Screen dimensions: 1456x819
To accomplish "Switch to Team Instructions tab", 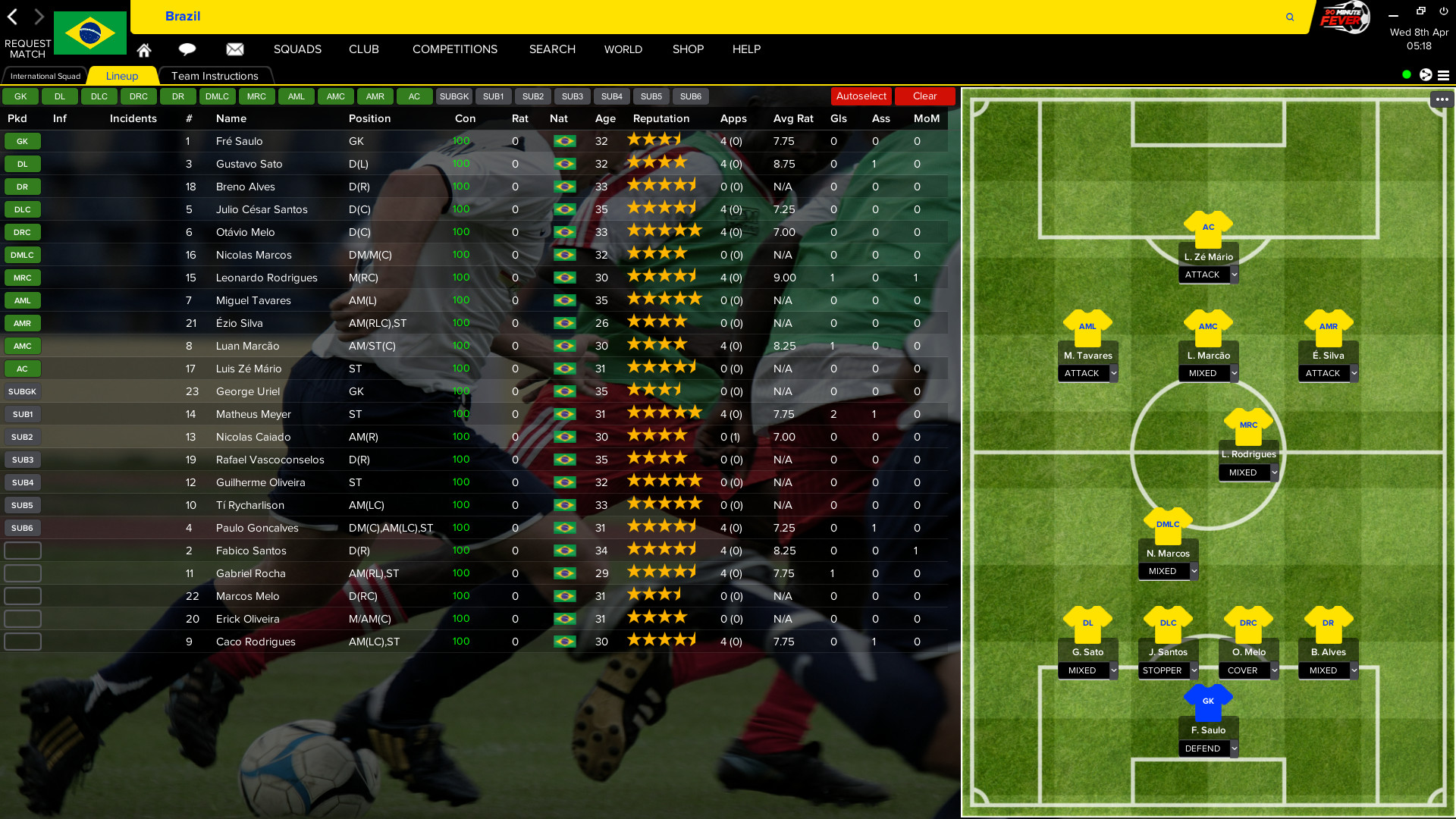I will click(x=214, y=76).
